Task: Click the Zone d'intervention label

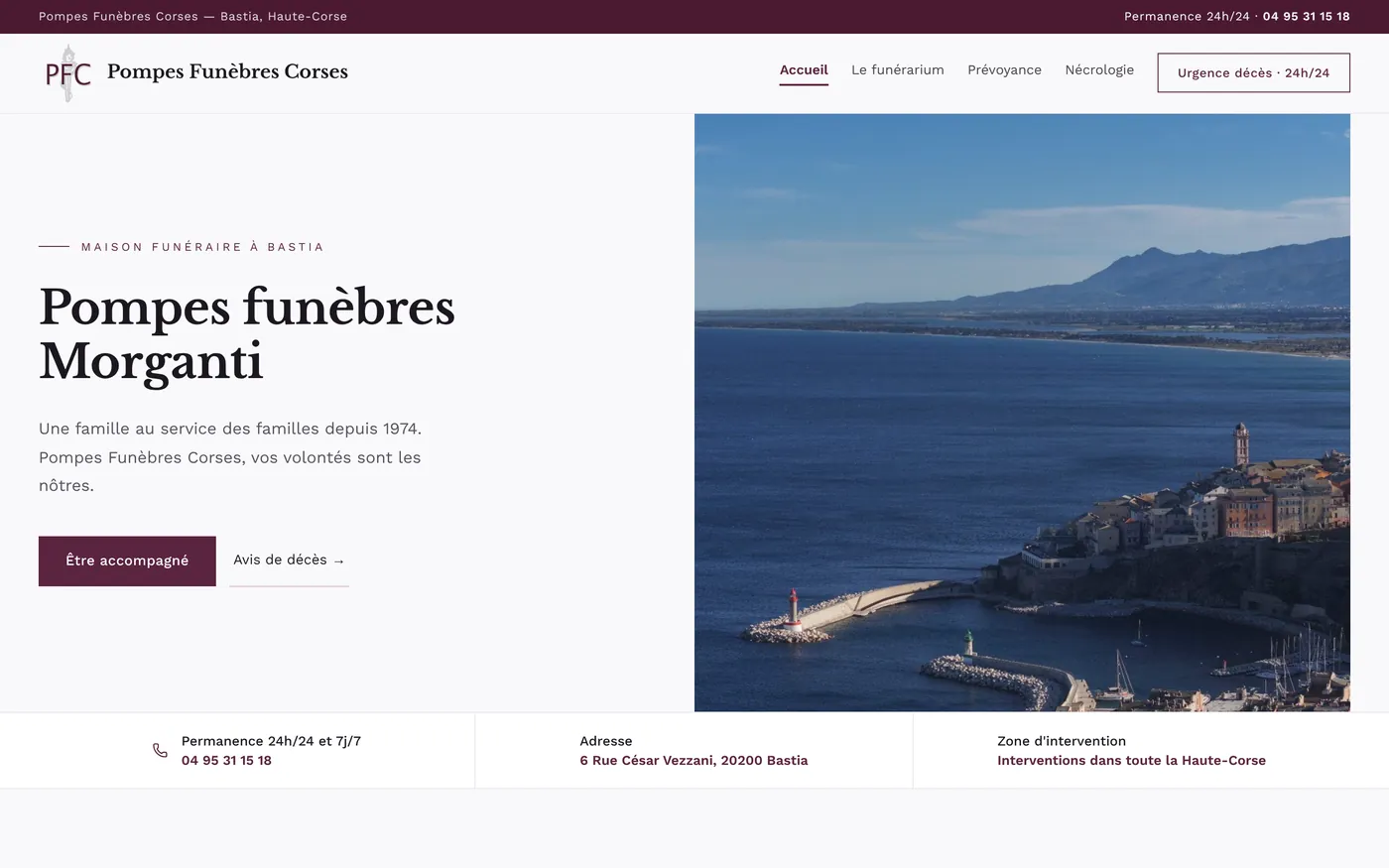Action: 1062,741
